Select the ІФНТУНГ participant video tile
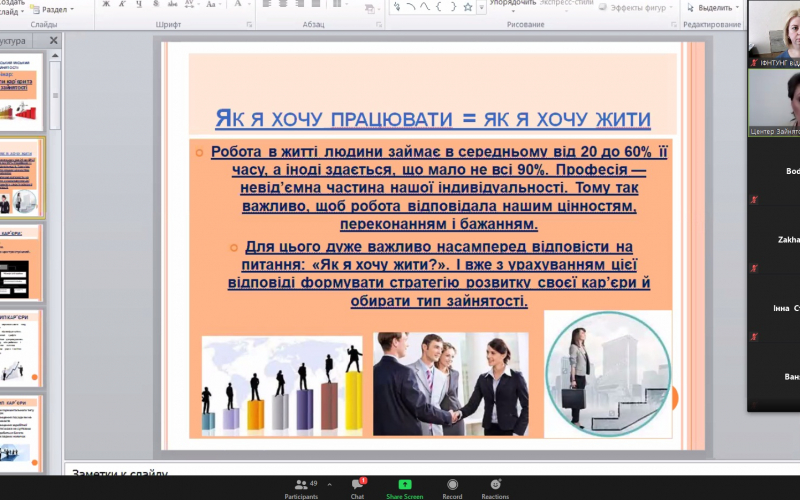The height and width of the screenshot is (500, 800). 774,34
